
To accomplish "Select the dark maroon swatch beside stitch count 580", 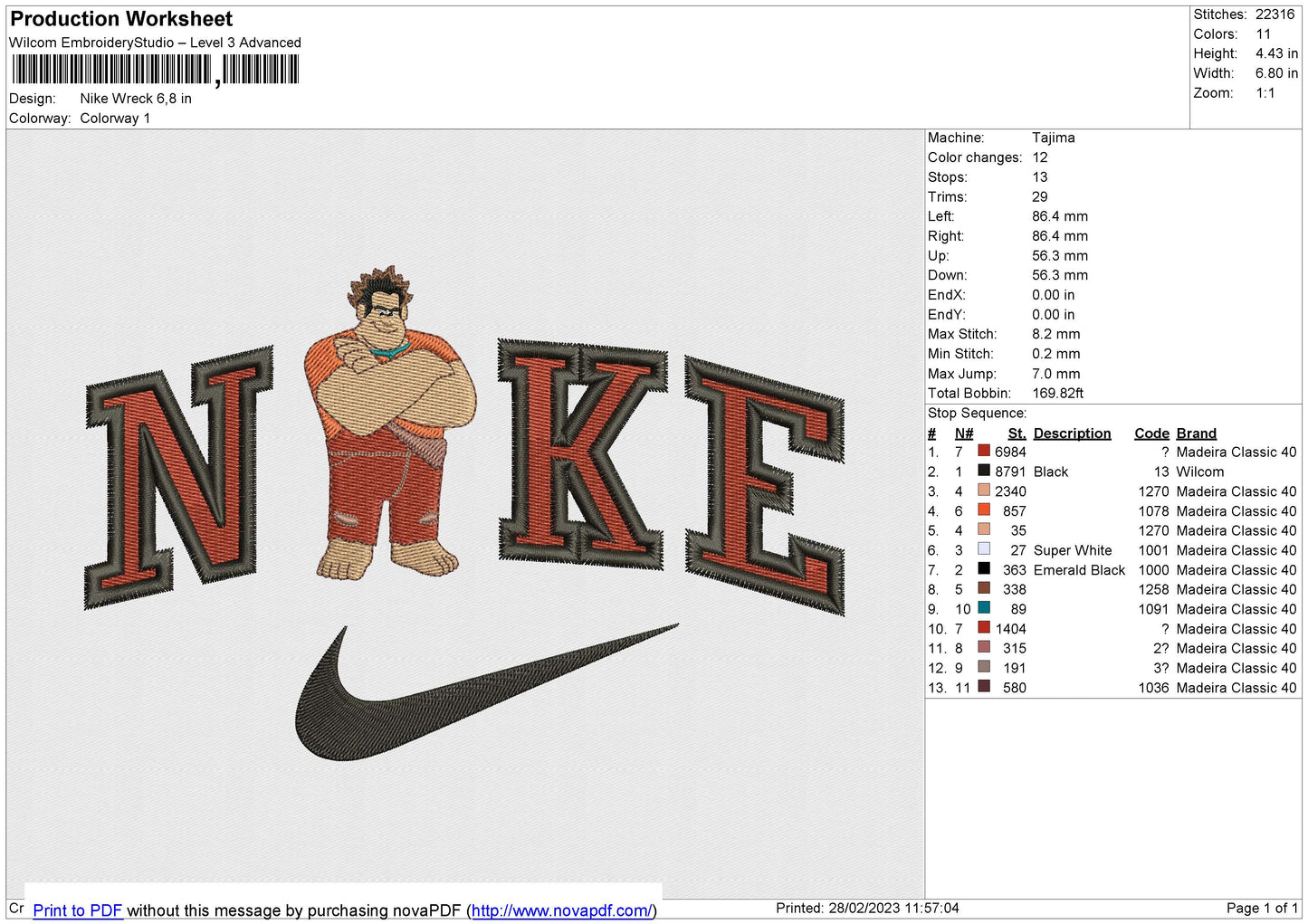I will (x=984, y=686).
